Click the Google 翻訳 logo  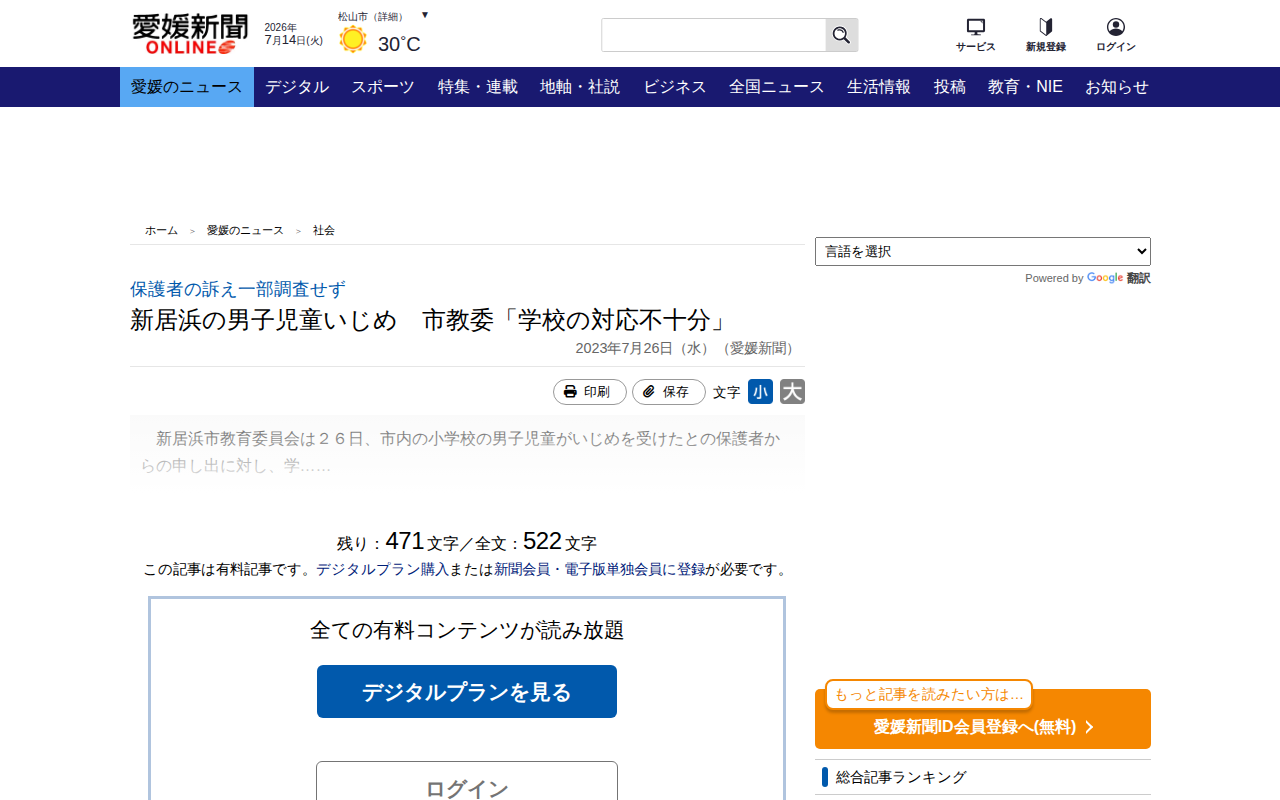(x=1118, y=278)
